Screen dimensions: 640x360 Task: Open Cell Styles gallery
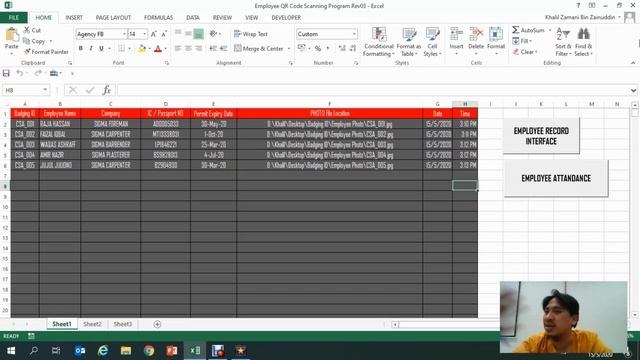click(x=432, y=42)
